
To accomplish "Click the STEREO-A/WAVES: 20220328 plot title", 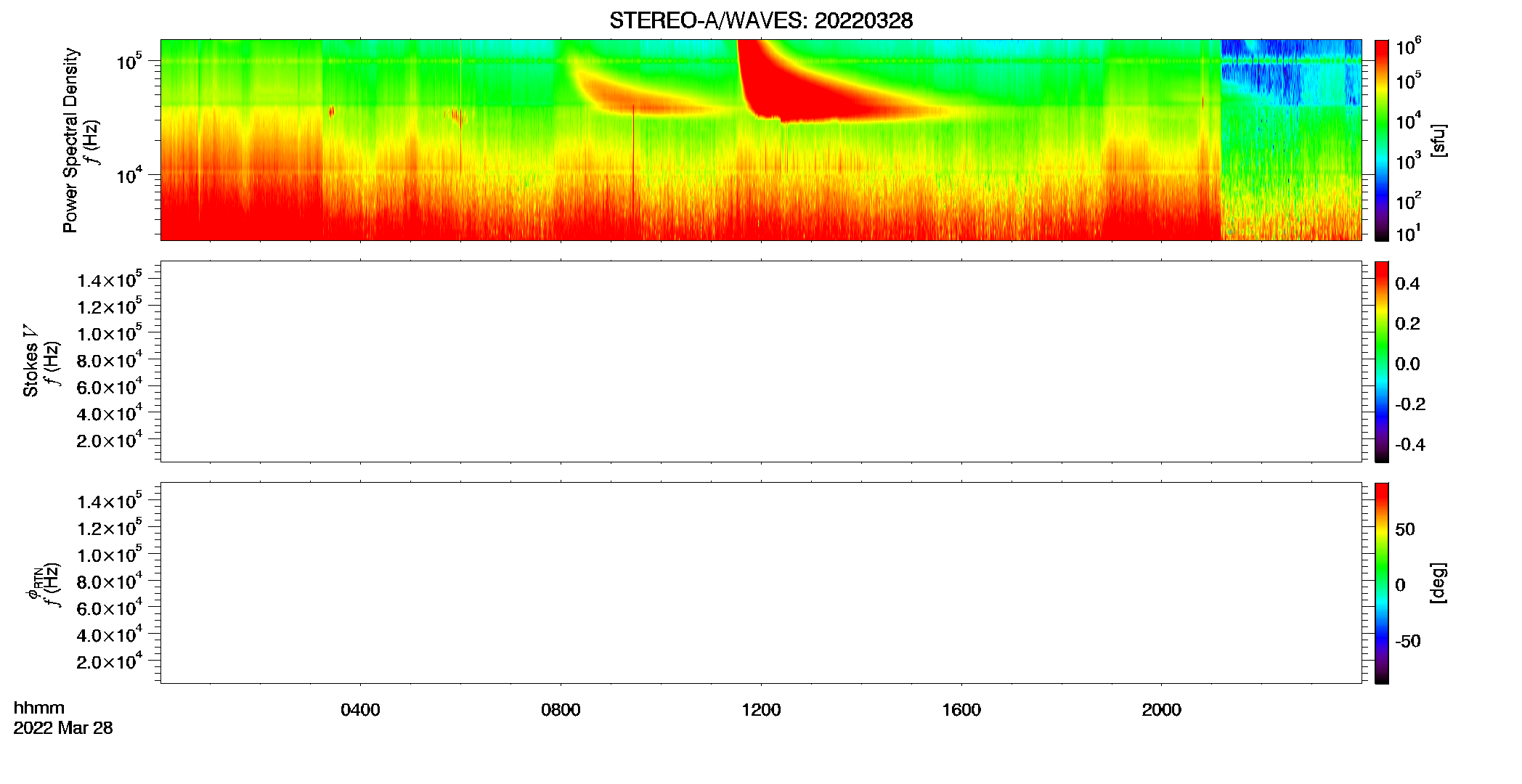I will tap(761, 20).
